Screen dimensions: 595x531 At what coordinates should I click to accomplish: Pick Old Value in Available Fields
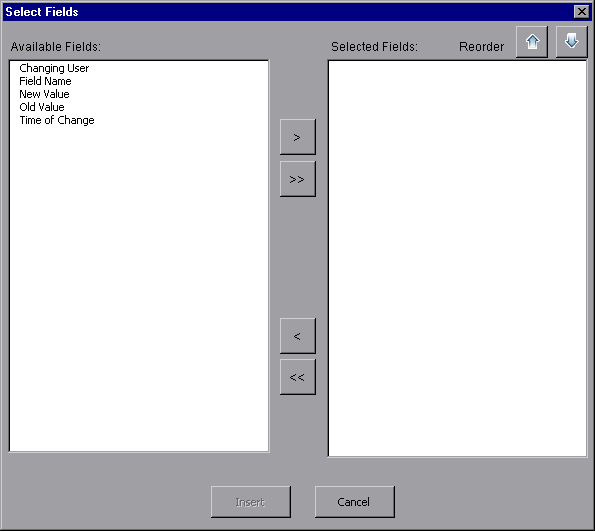[x=42, y=107]
